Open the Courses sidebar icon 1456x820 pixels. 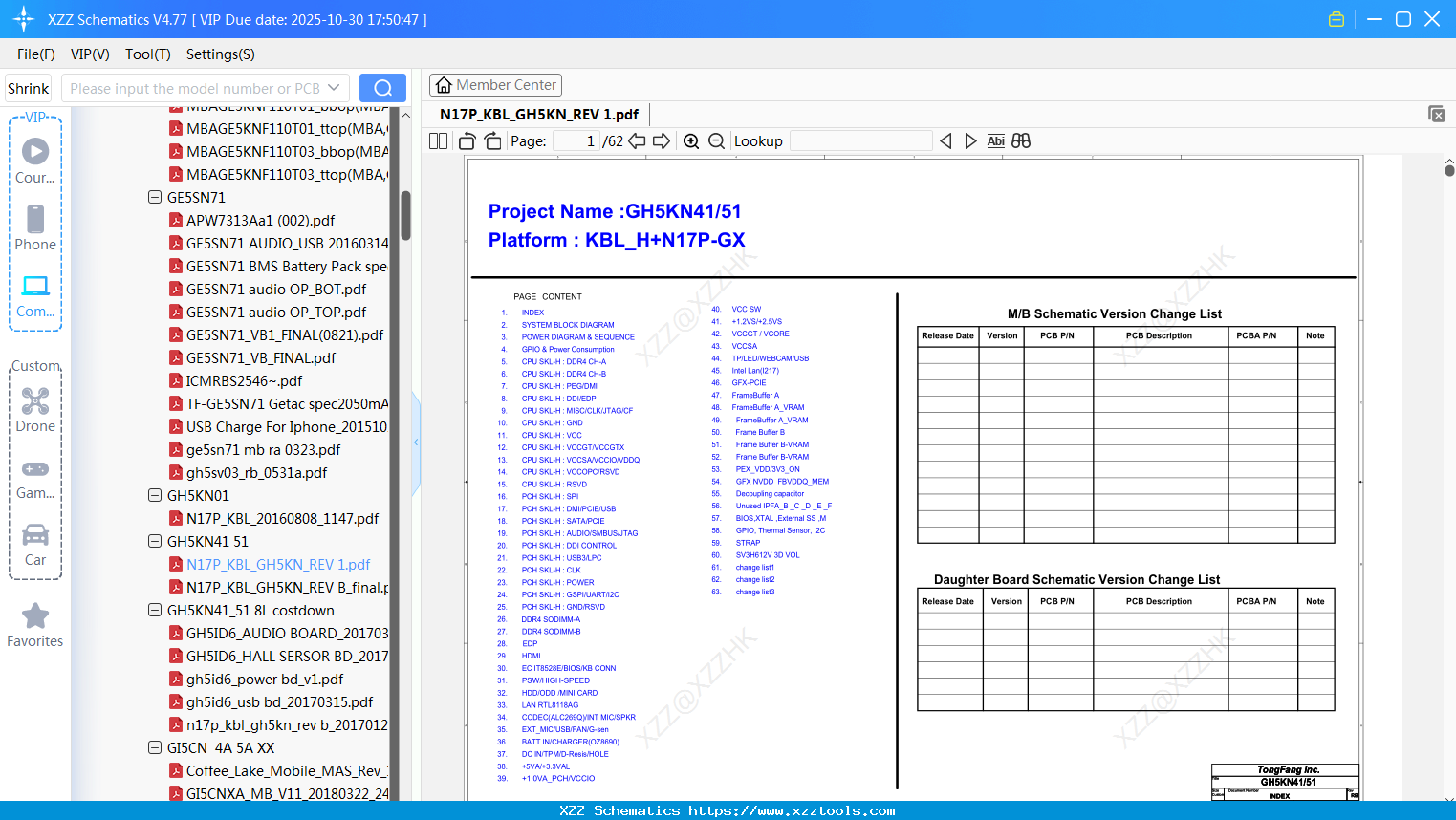(x=35, y=161)
